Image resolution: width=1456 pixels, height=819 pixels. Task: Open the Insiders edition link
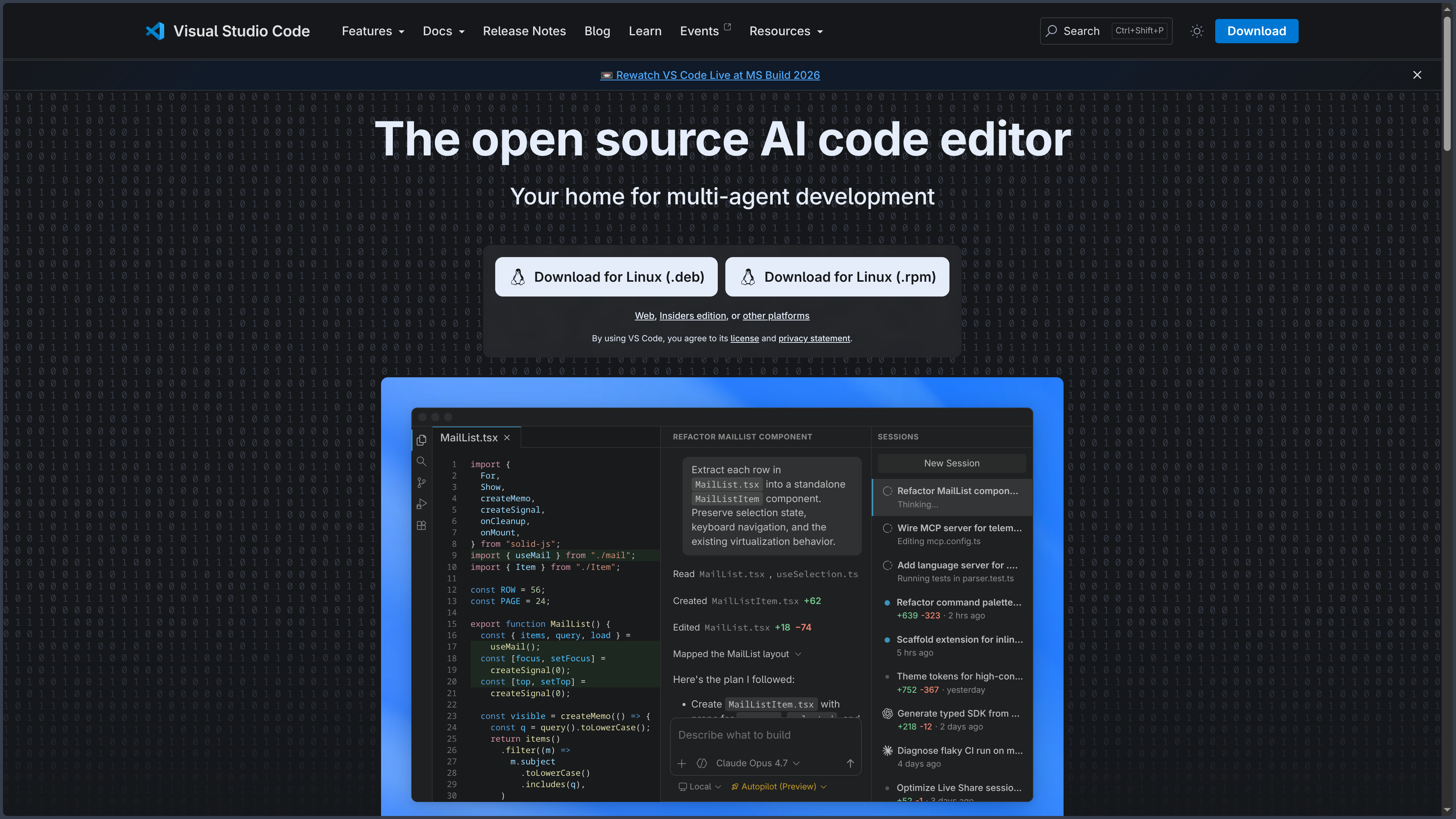pyautogui.click(x=692, y=316)
